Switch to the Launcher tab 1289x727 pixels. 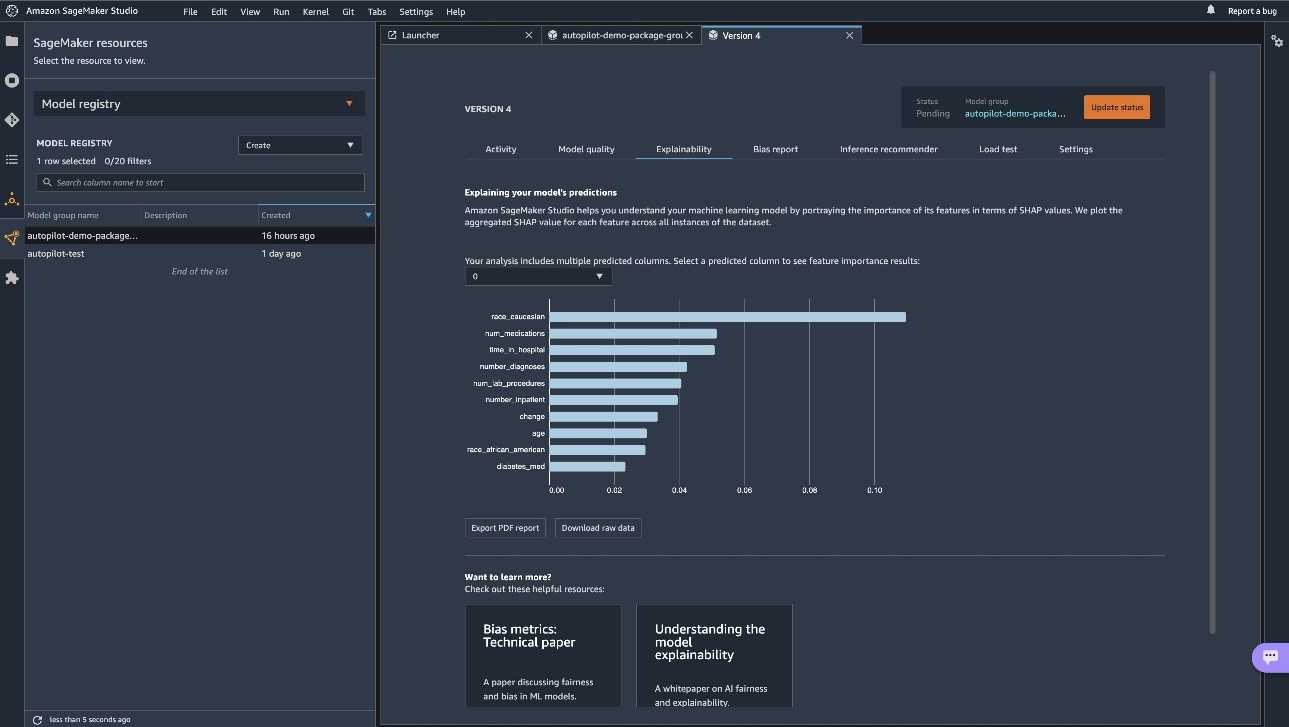(459, 35)
